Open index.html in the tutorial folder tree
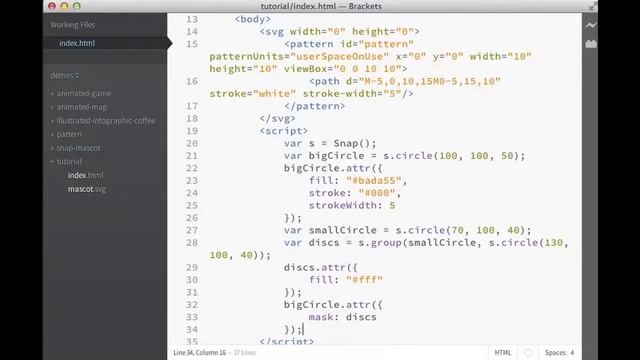 85,175
